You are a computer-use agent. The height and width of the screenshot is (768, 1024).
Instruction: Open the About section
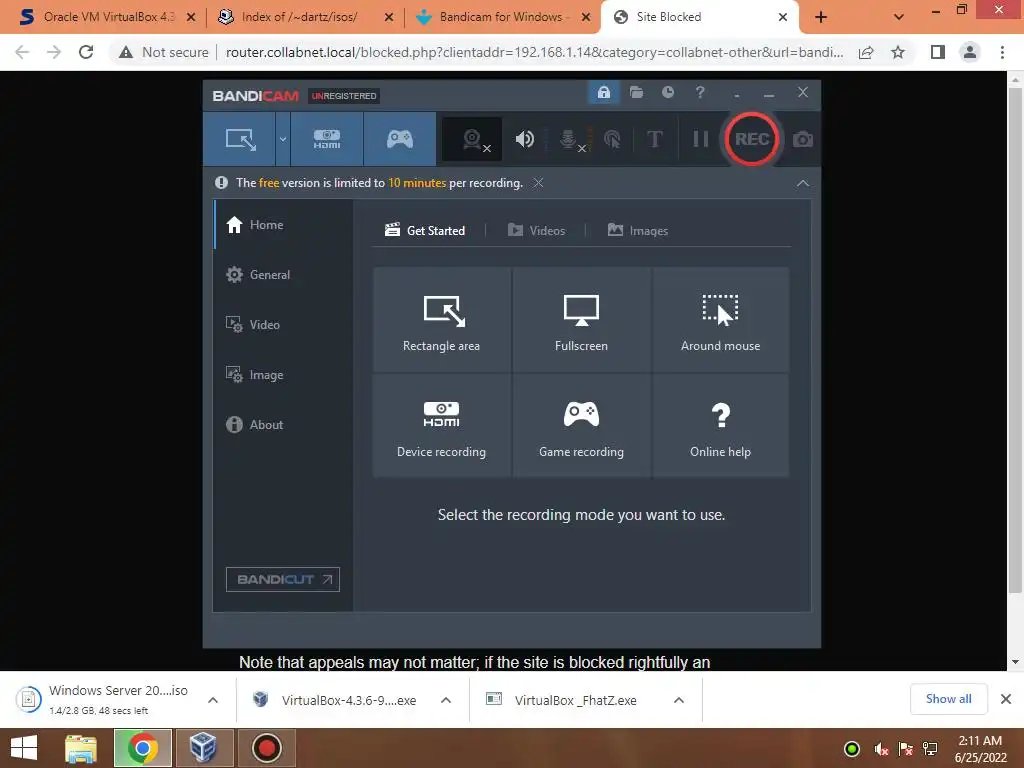point(283,424)
